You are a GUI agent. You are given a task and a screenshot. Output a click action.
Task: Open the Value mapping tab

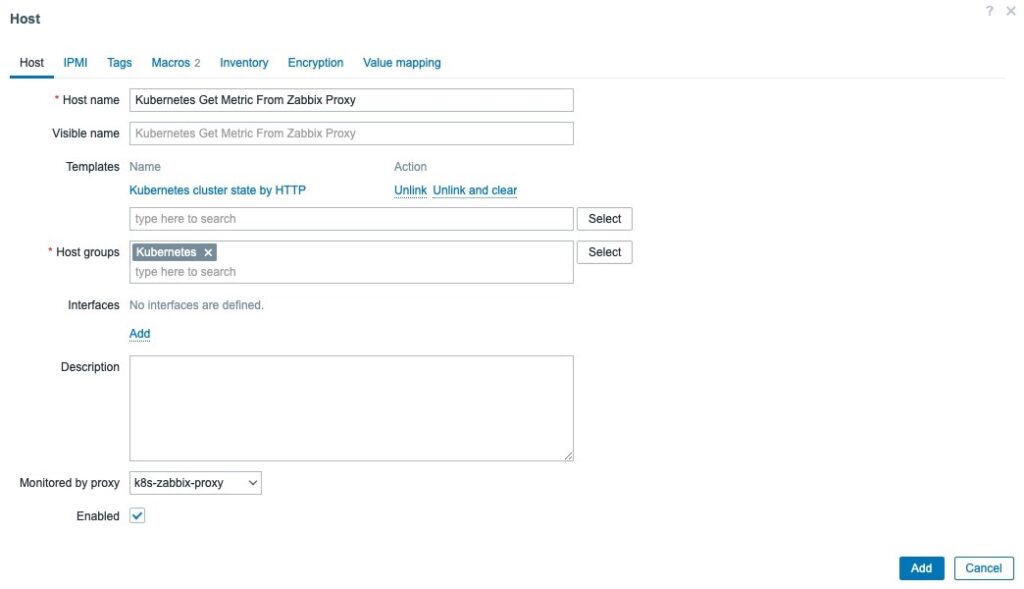point(402,63)
